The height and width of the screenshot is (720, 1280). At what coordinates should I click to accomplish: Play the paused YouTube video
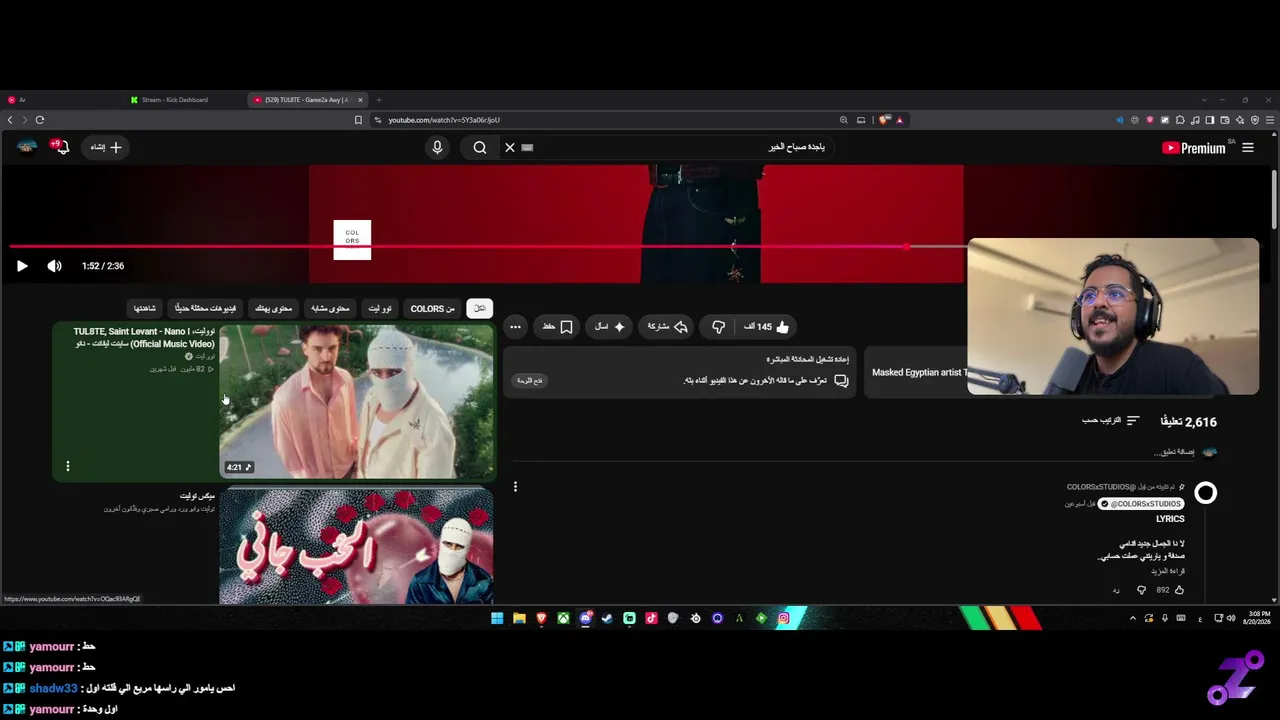click(22, 266)
